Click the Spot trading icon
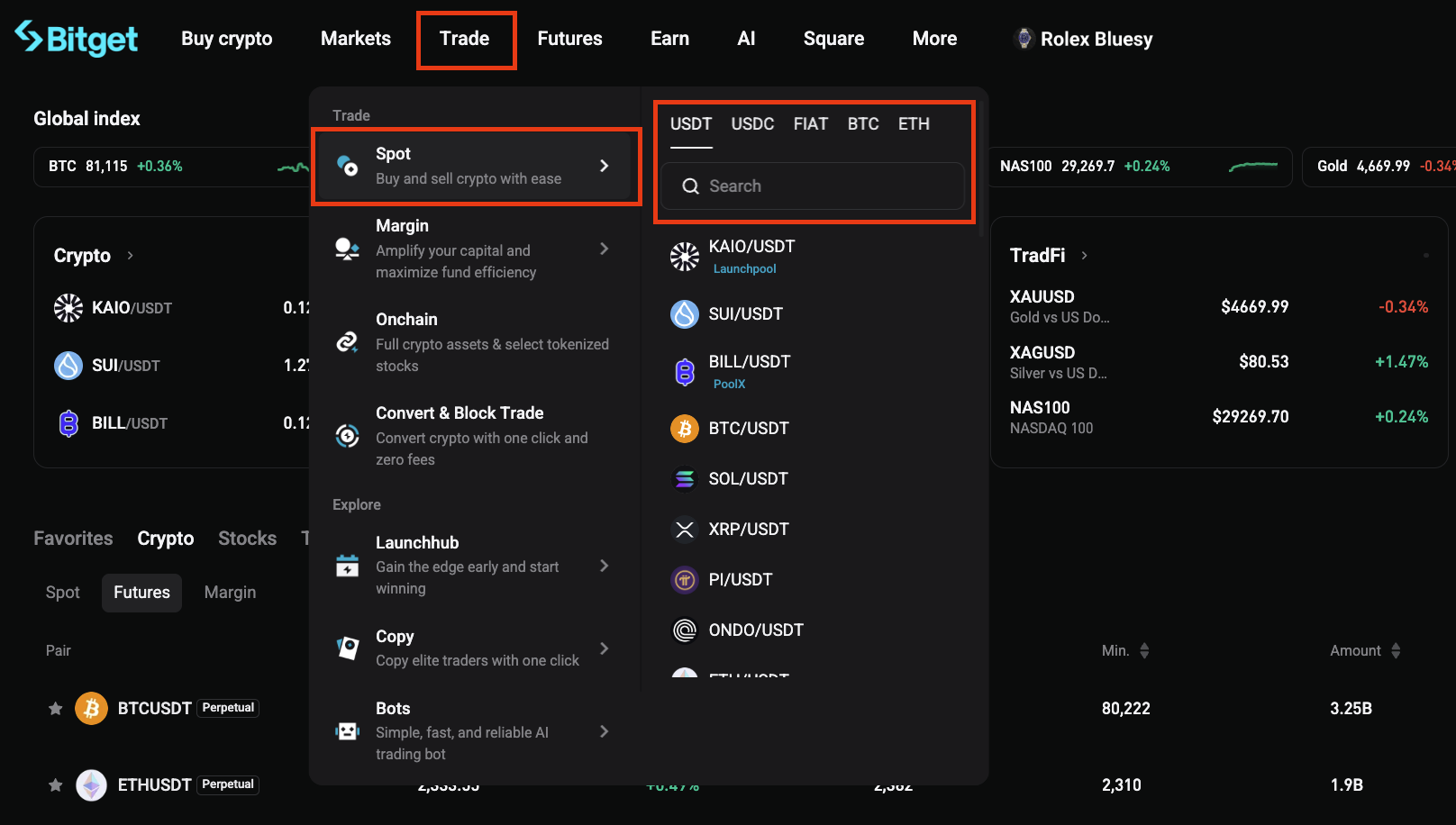 pyautogui.click(x=347, y=166)
